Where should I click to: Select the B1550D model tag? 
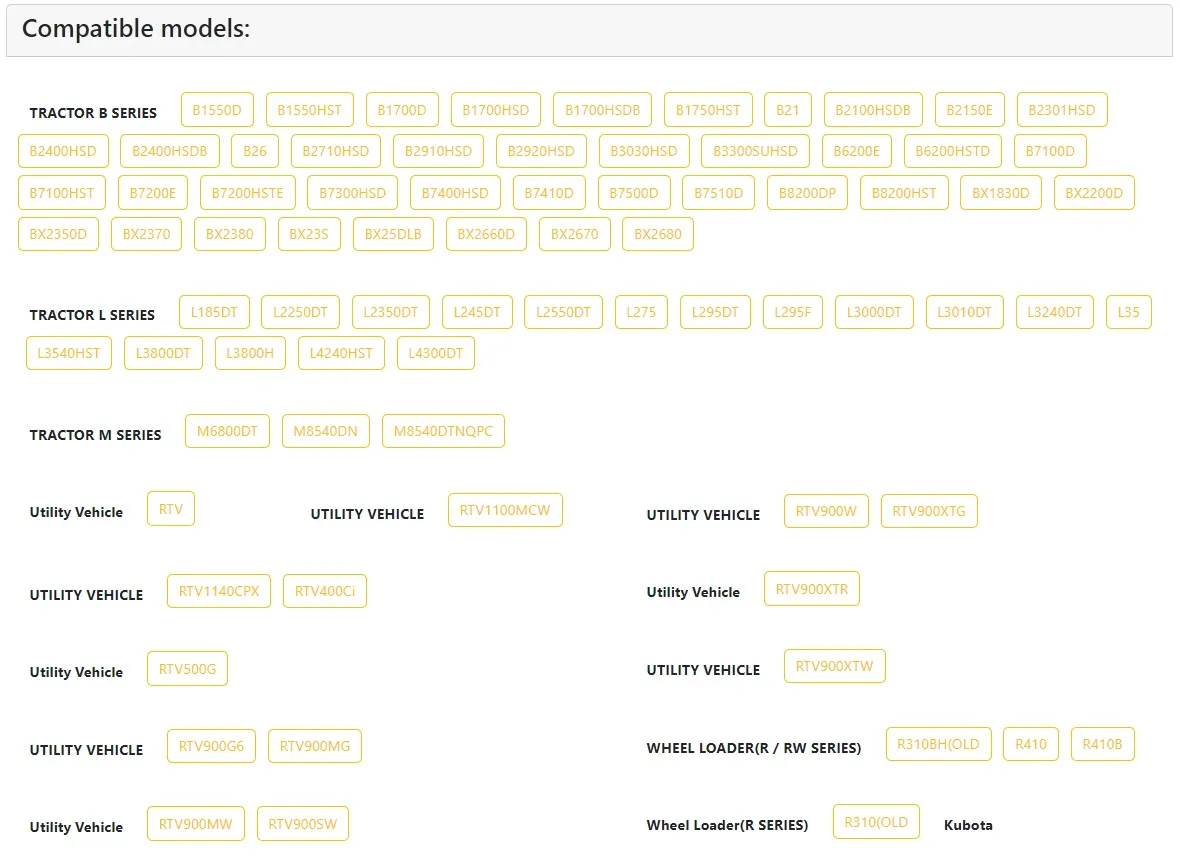[x=217, y=110]
